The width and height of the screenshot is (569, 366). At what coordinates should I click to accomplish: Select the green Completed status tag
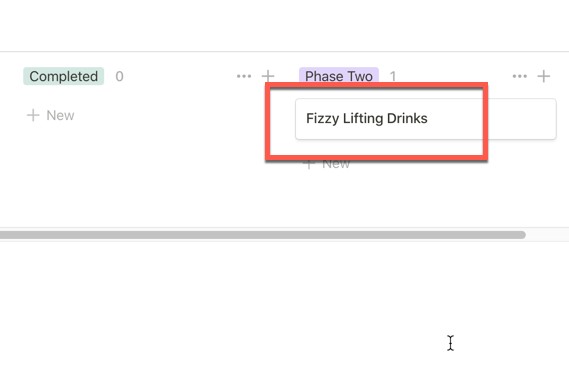tap(64, 76)
